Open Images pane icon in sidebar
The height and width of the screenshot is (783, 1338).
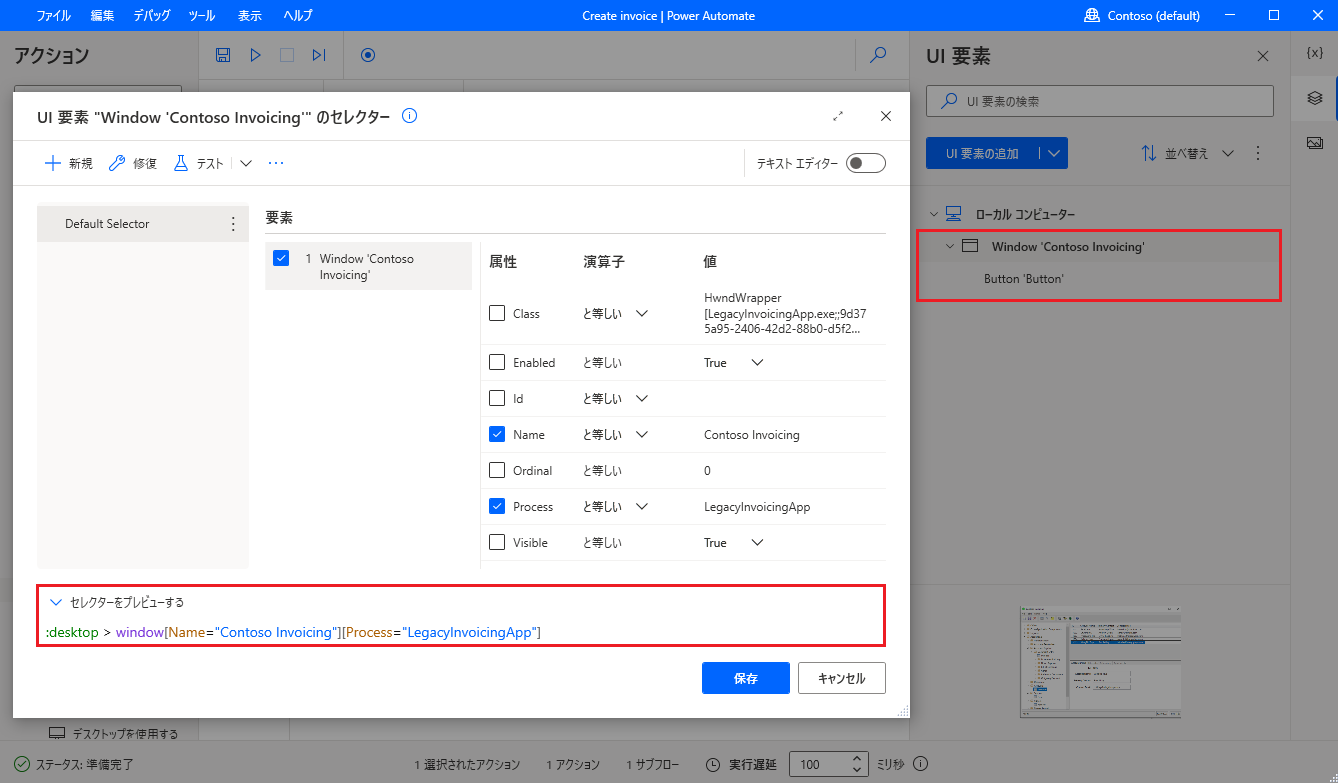1315,143
